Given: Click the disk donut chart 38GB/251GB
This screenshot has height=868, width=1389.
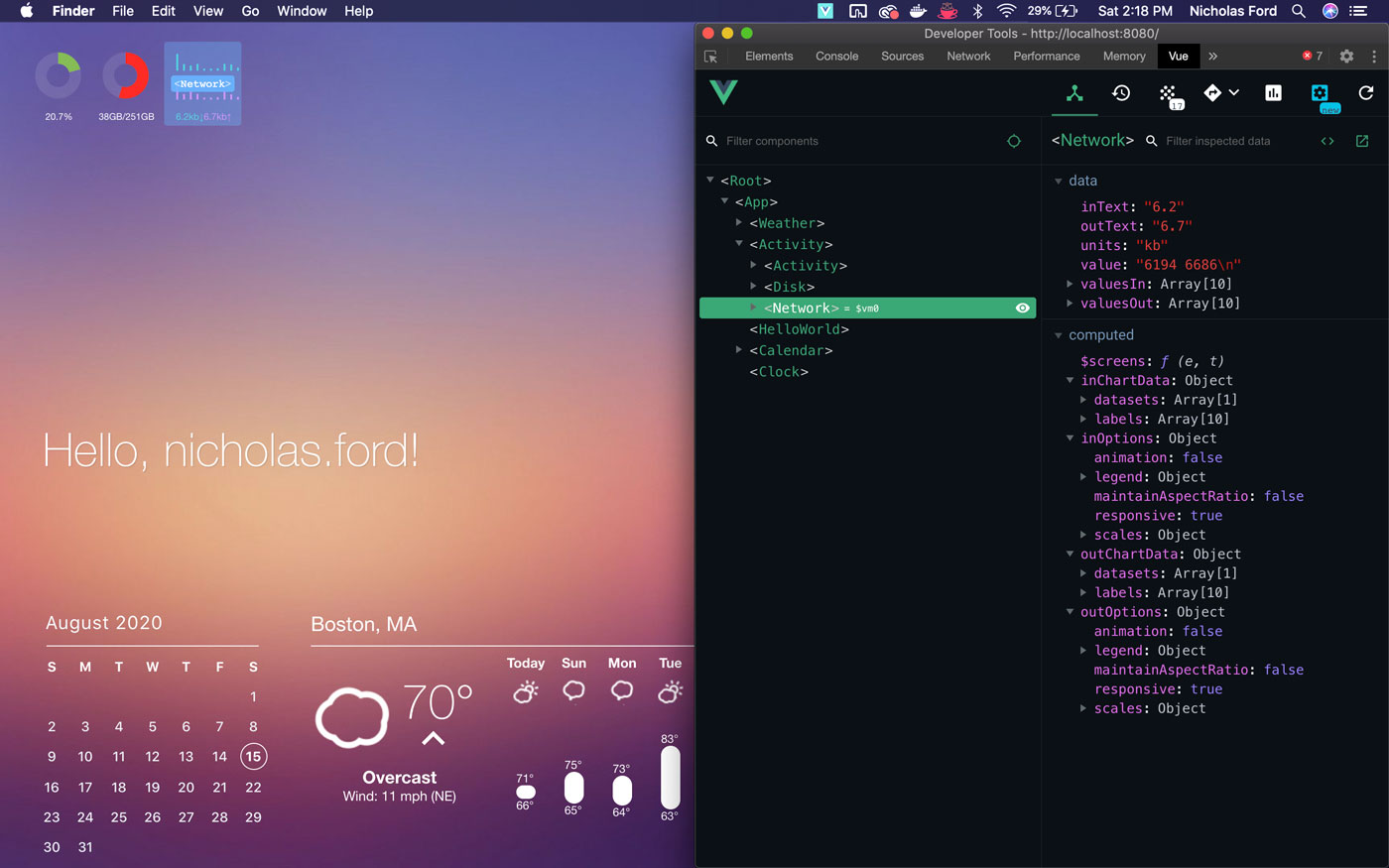Looking at the screenshot, I should (x=126, y=75).
